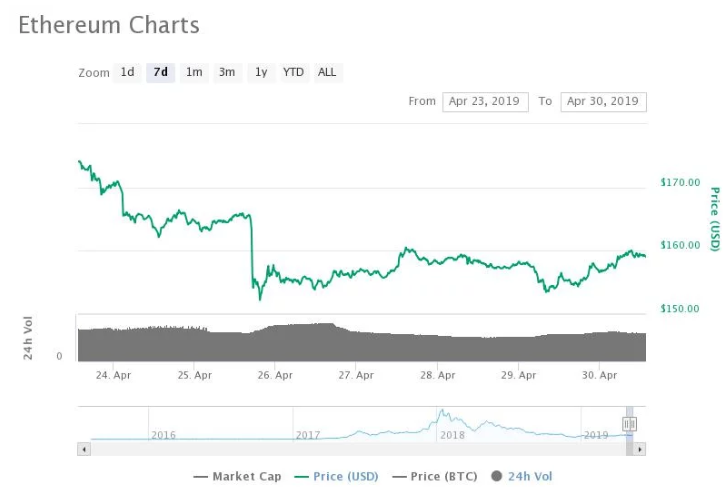Viewport: 723px width, 487px height.
Task: Click the navigator scroll left arrow
Action: 83,449
